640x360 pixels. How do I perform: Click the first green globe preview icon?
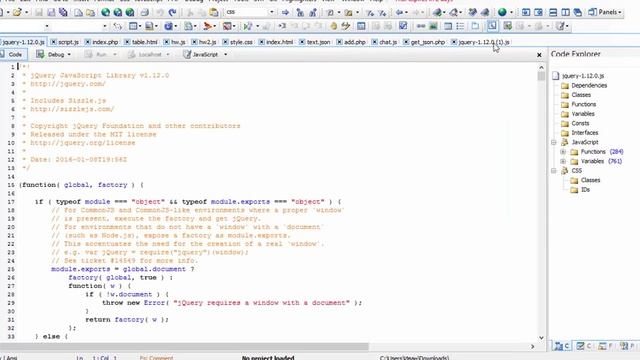(105, 12)
